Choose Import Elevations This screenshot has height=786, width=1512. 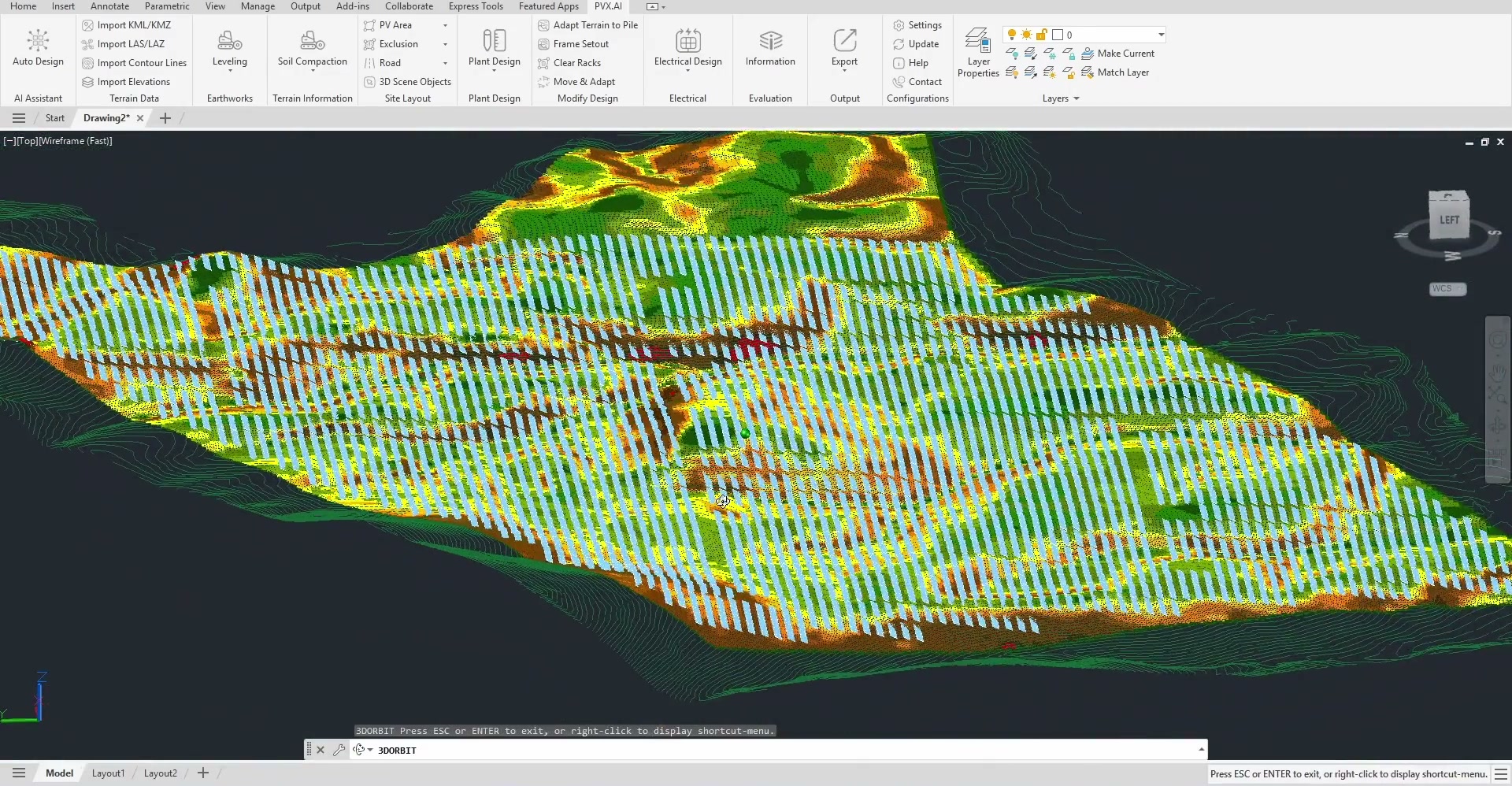[x=126, y=82]
